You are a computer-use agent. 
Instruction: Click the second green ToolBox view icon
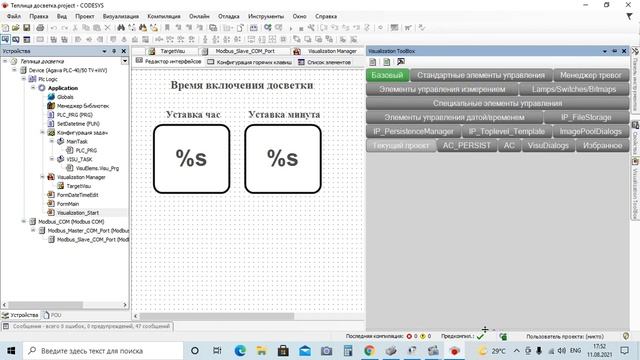tap(387, 62)
